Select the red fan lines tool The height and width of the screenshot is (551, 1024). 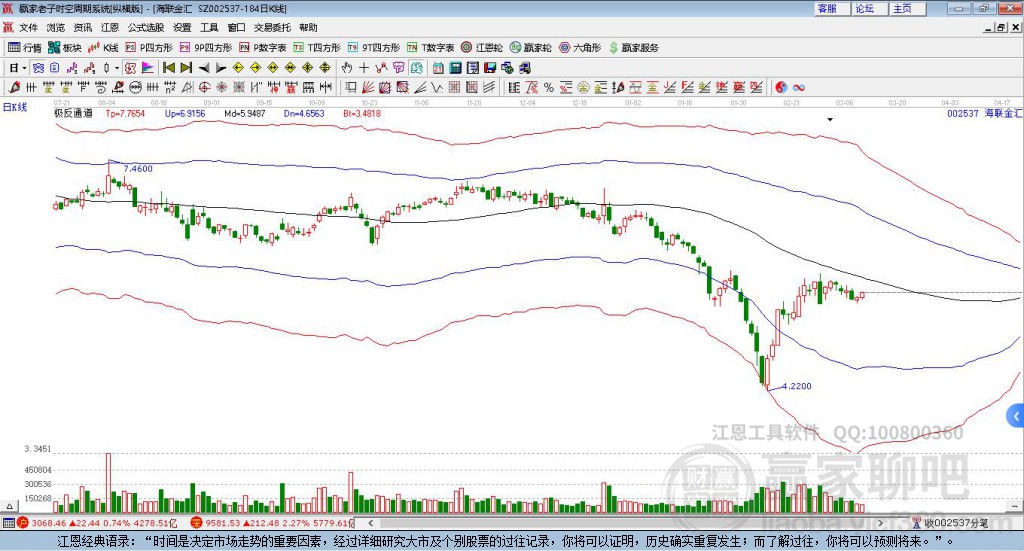368,87
